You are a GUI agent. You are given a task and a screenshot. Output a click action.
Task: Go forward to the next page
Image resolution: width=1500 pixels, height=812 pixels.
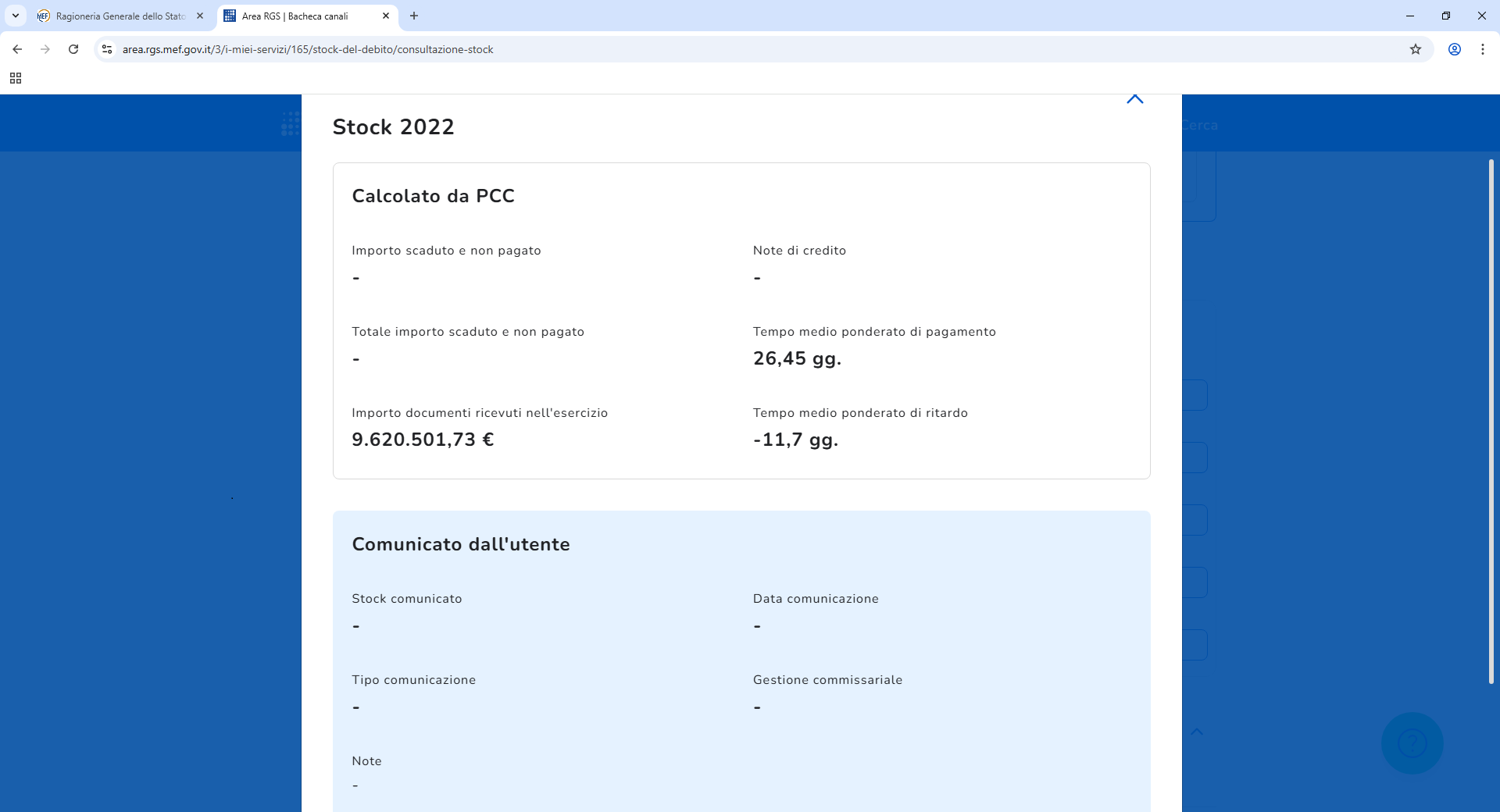coord(45,49)
